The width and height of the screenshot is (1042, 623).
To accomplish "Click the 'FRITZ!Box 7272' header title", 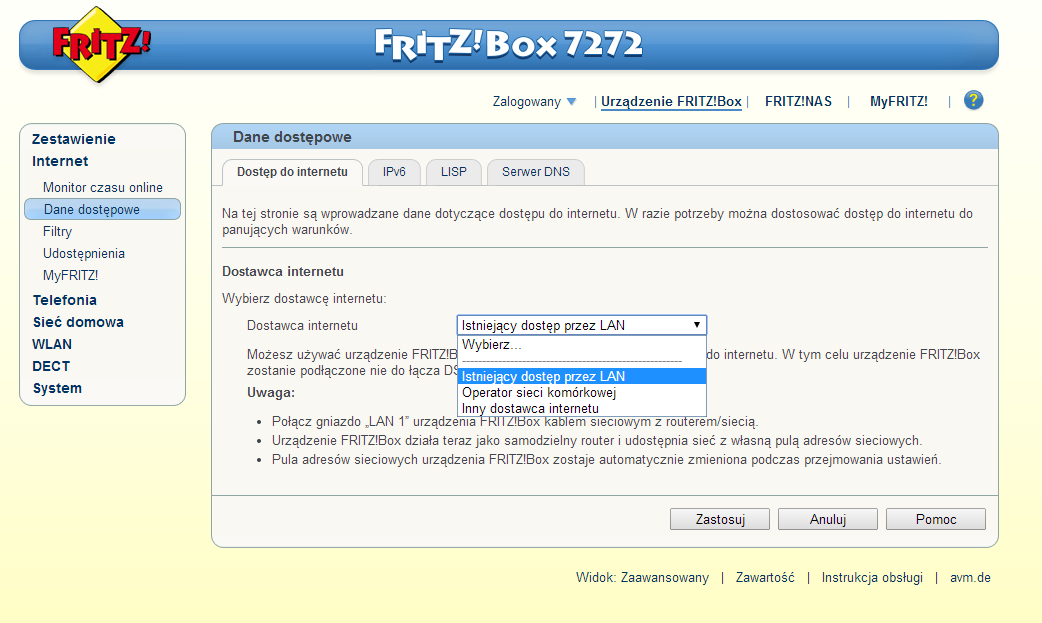I will 508,45.
